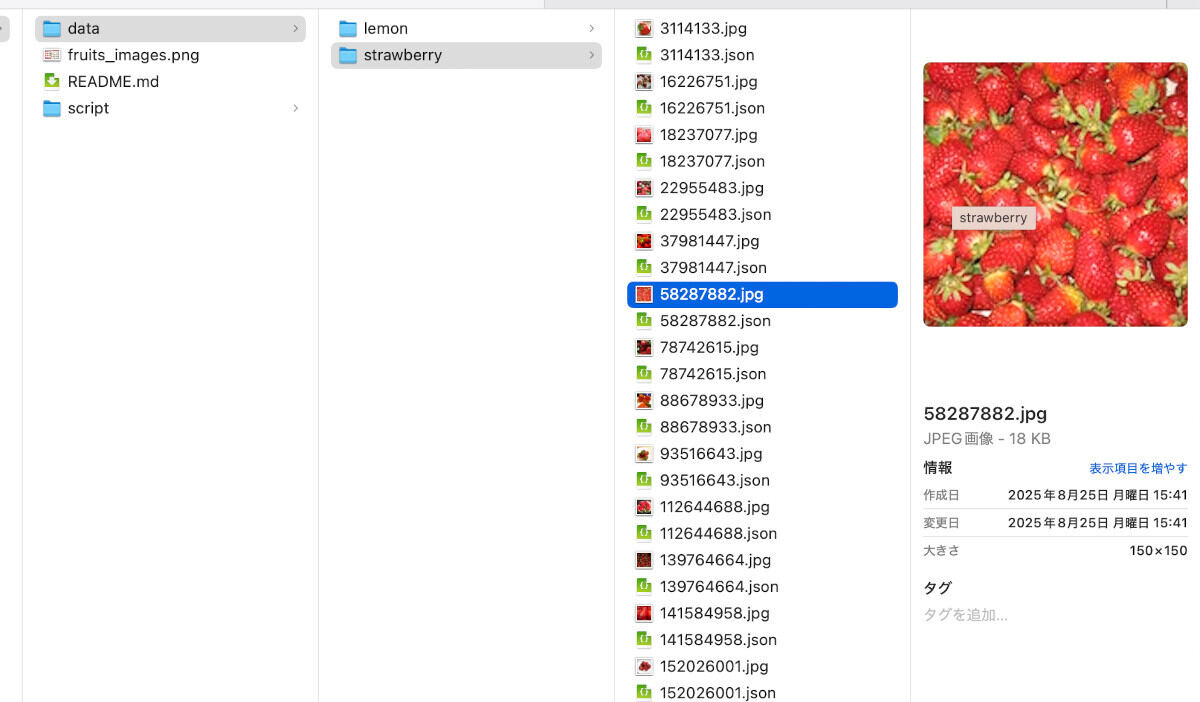The image size is (1200, 702).
Task: Expand the strawberry folder chevron
Action: (591, 55)
